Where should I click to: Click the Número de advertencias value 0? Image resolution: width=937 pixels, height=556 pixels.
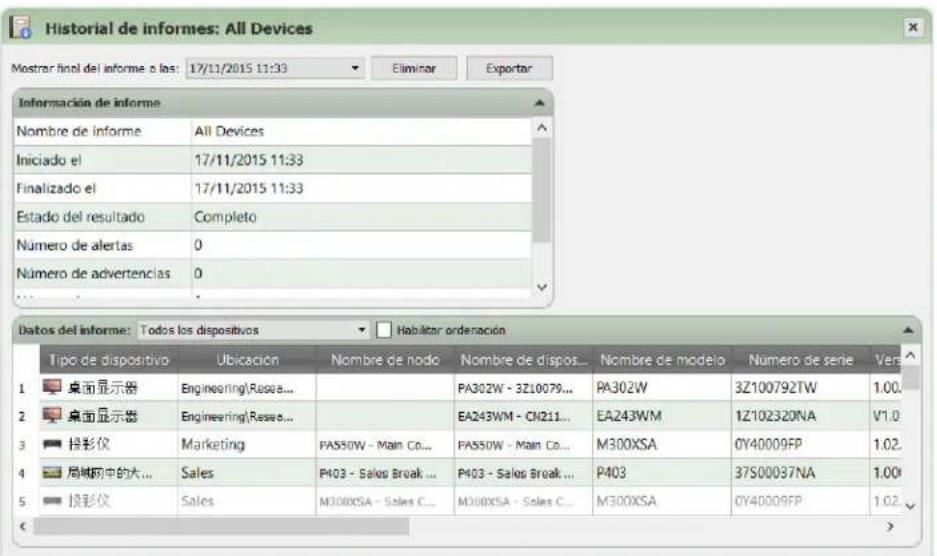click(x=198, y=274)
